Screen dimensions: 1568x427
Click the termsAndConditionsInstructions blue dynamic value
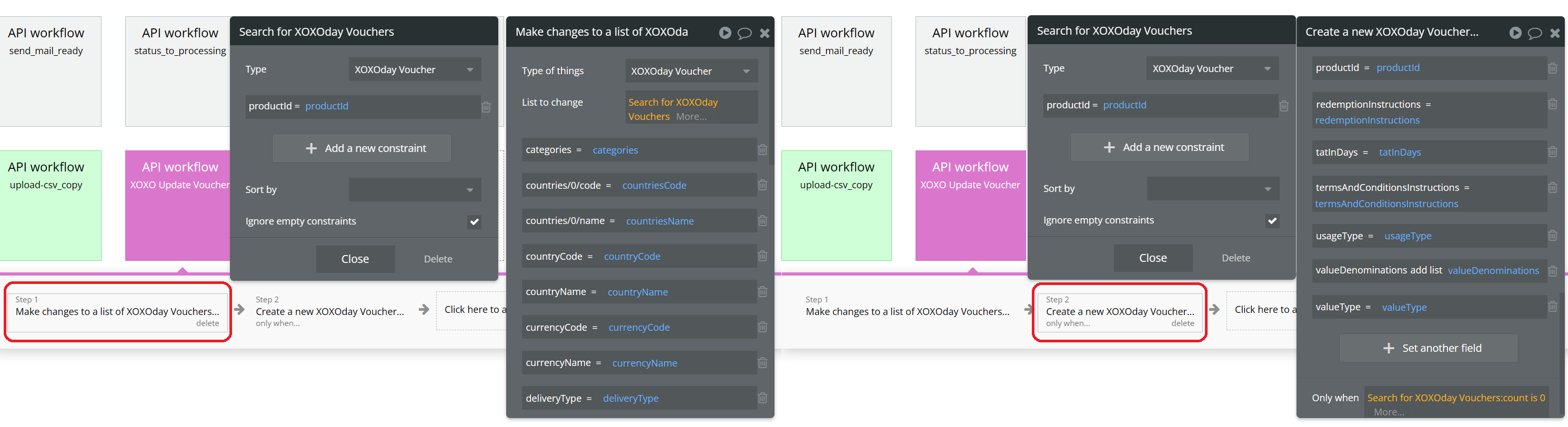[x=1386, y=204]
